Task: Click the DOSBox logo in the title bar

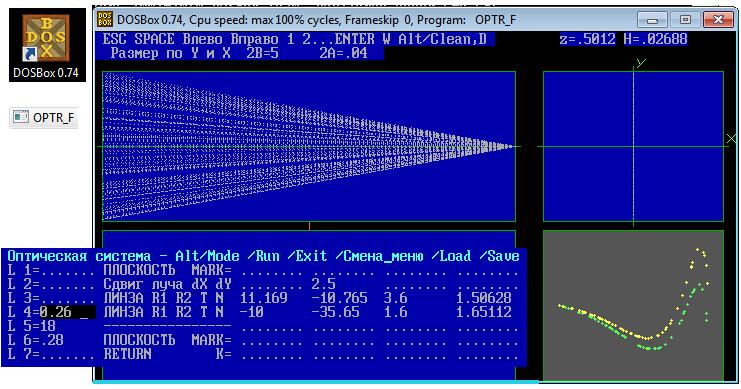Action: (105, 19)
